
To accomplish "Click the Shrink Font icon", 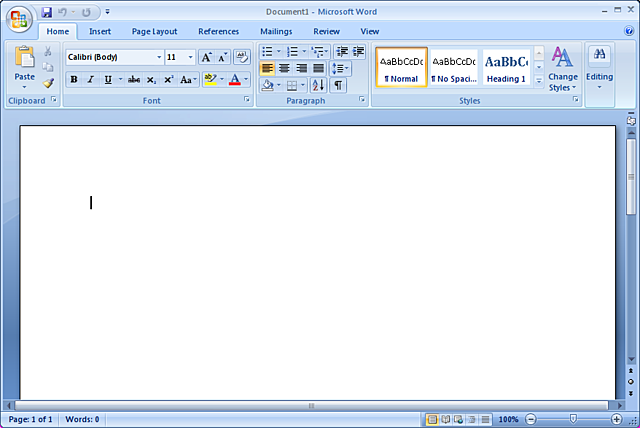I will click(222, 57).
